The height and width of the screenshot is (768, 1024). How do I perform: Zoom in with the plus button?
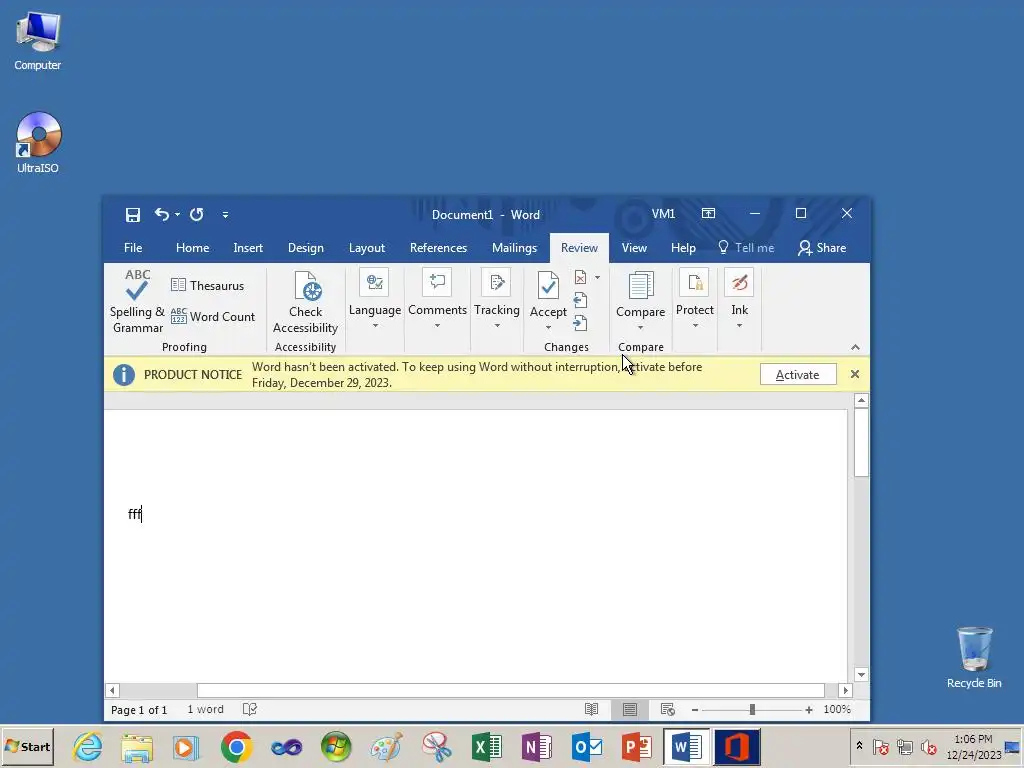pos(809,710)
